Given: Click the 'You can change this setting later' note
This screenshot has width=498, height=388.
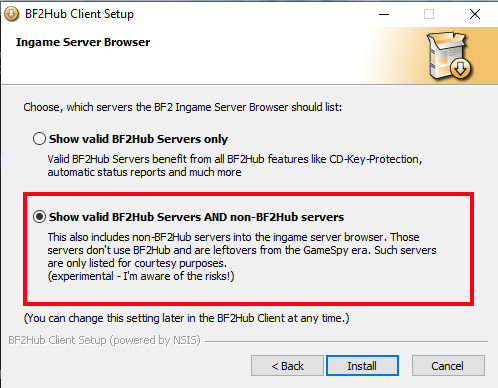Looking at the screenshot, I should point(187,318).
